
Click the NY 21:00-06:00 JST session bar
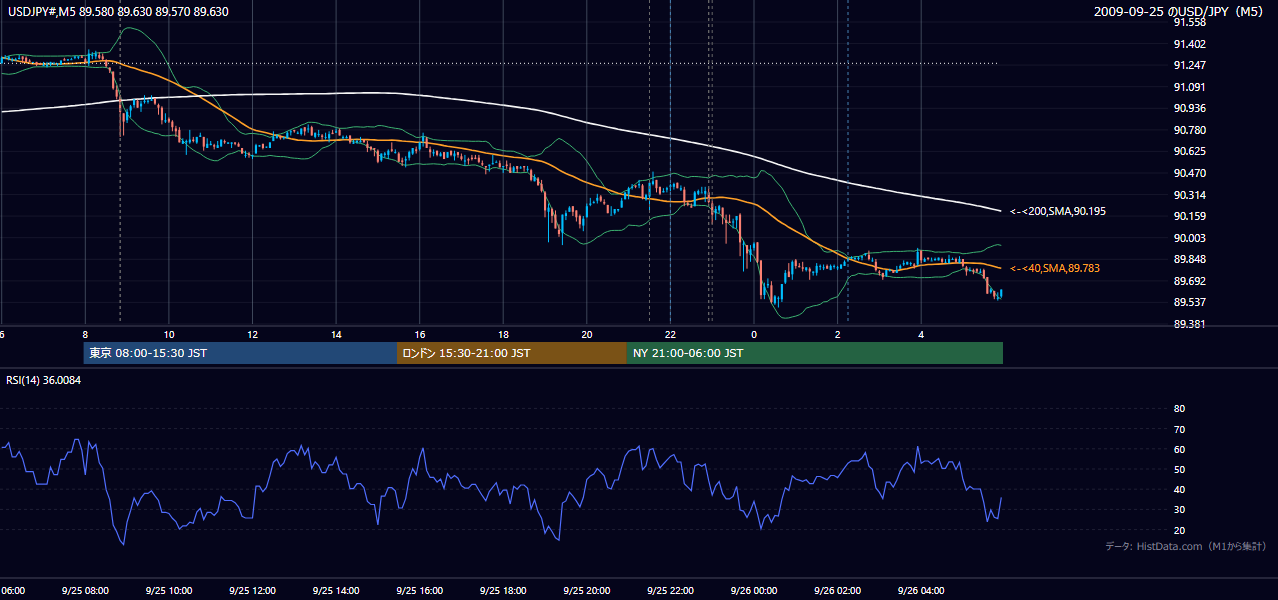point(815,353)
